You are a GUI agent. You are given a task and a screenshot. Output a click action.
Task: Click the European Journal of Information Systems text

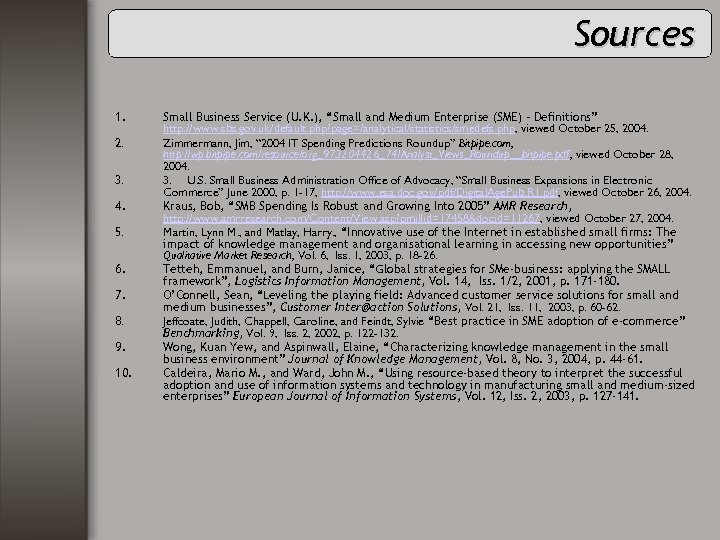click(x=344, y=396)
